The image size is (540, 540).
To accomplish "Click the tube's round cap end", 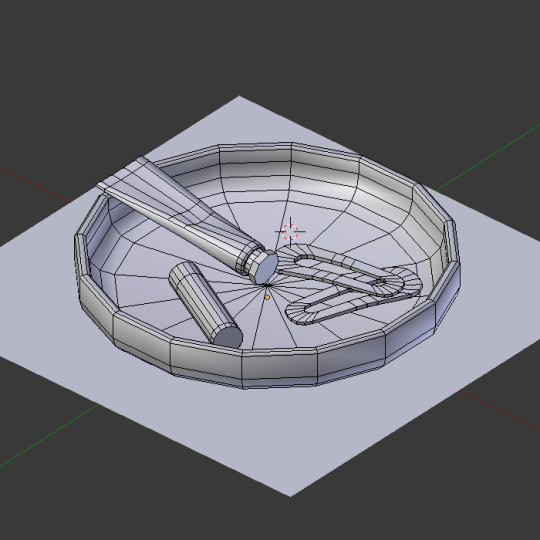I will [x=265, y=267].
